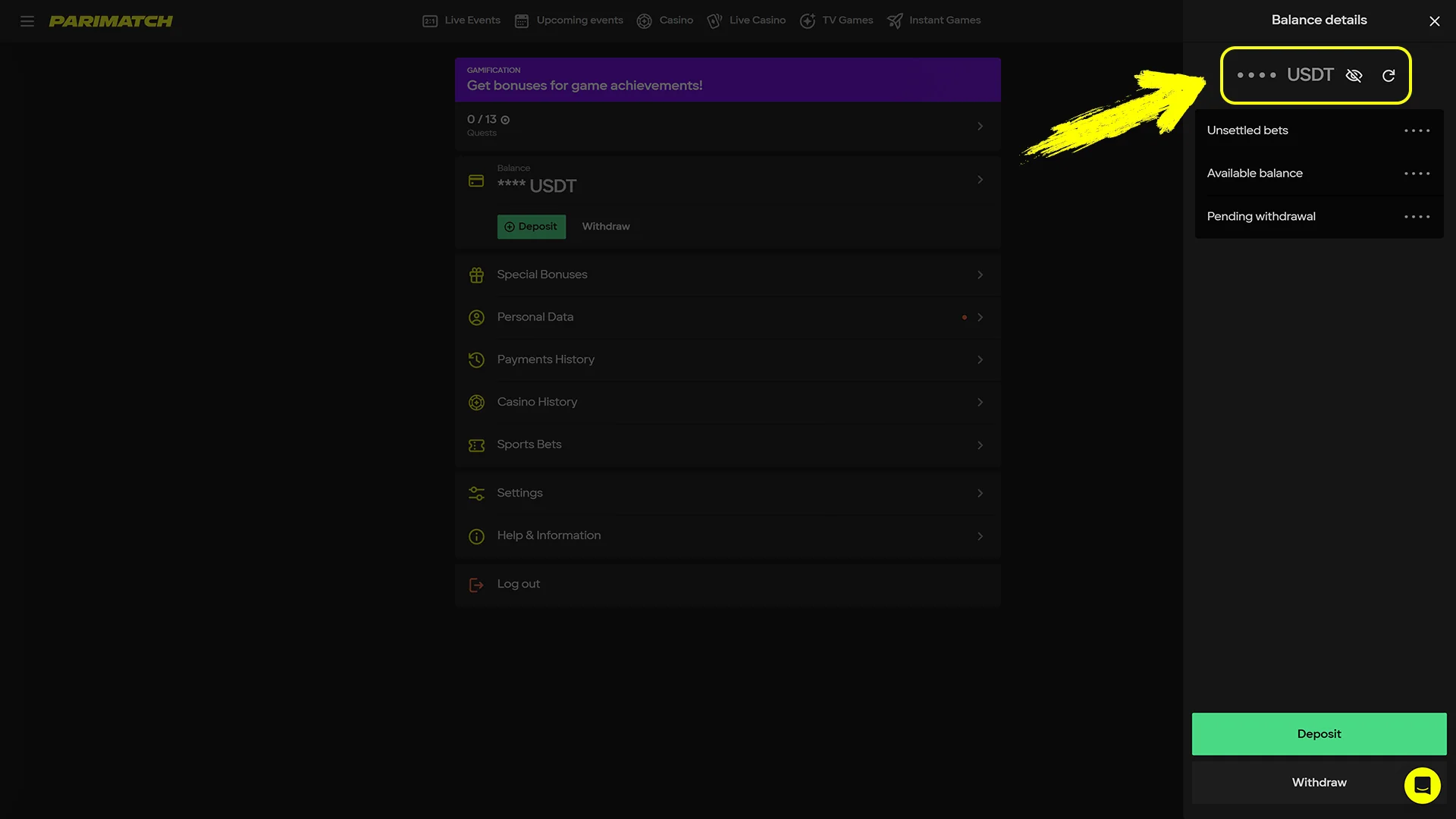The image size is (1456, 819).
Task: Click the Casino History chip icon
Action: [476, 403]
